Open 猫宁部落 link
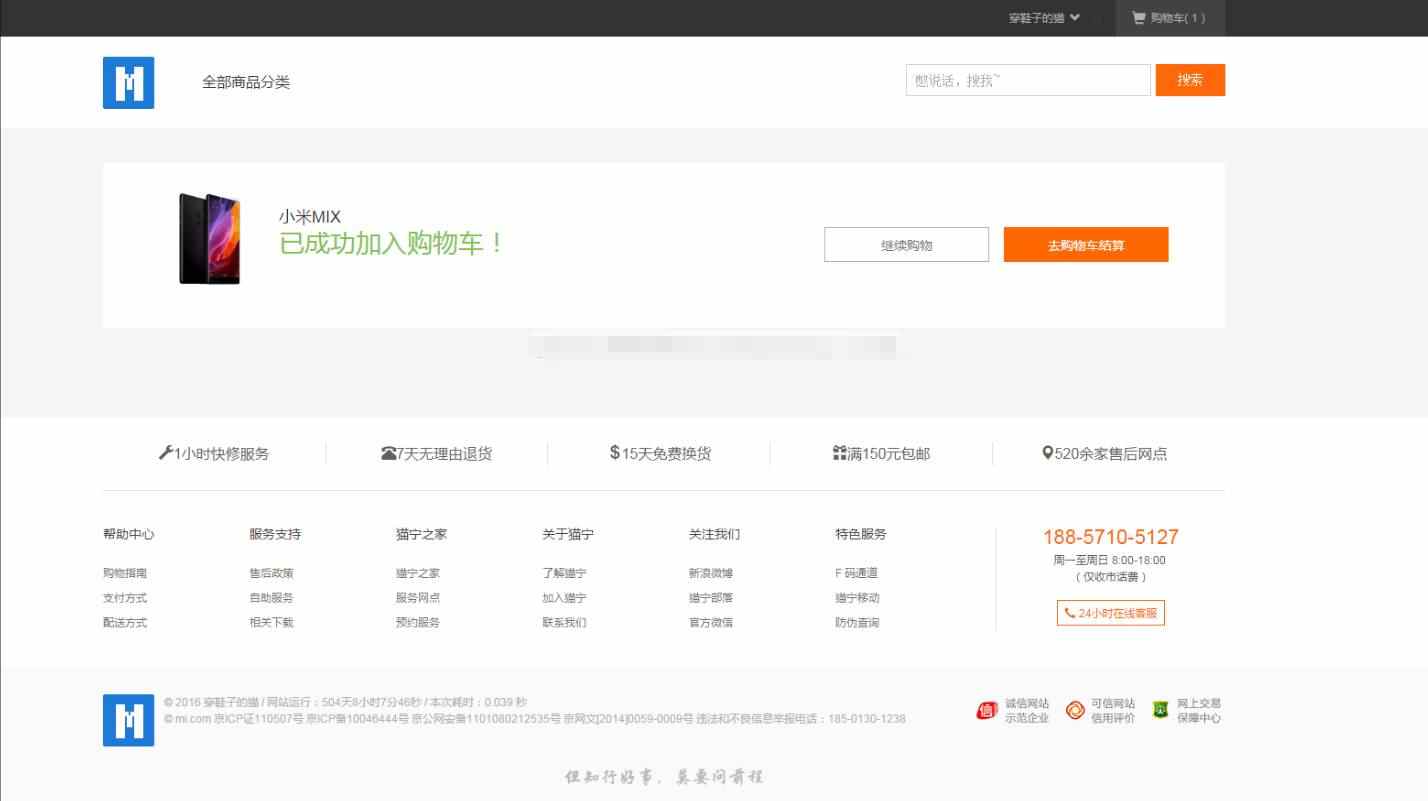The image size is (1428, 801). coord(711,598)
